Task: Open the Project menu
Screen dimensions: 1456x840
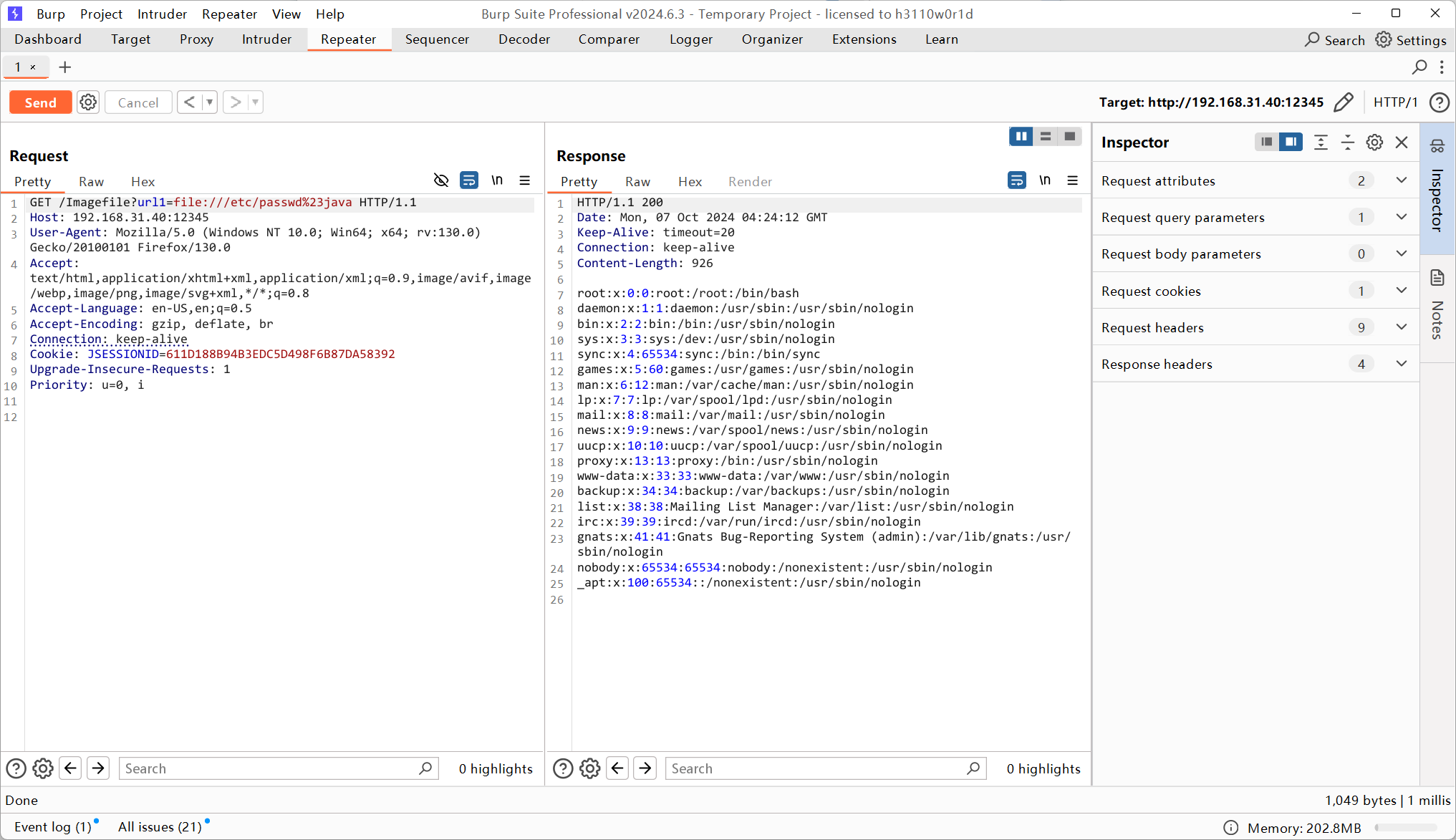Action: [101, 14]
